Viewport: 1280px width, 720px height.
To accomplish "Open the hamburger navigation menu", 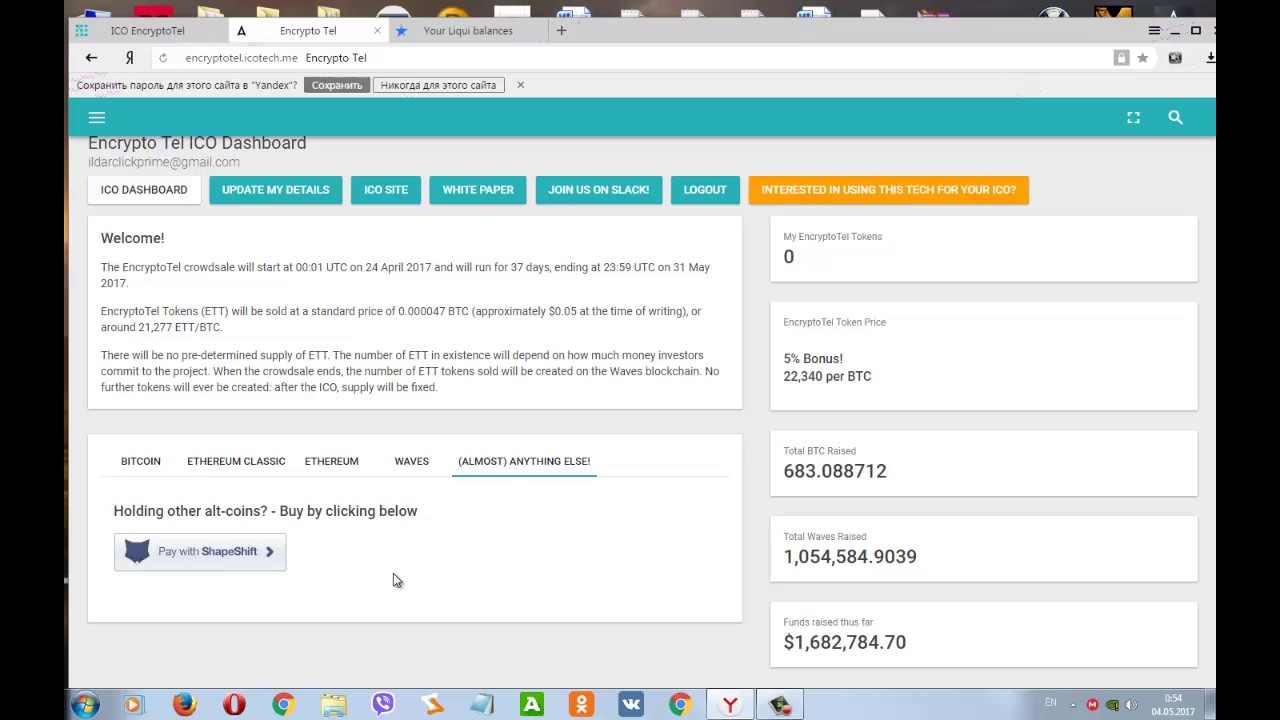I will tap(97, 118).
